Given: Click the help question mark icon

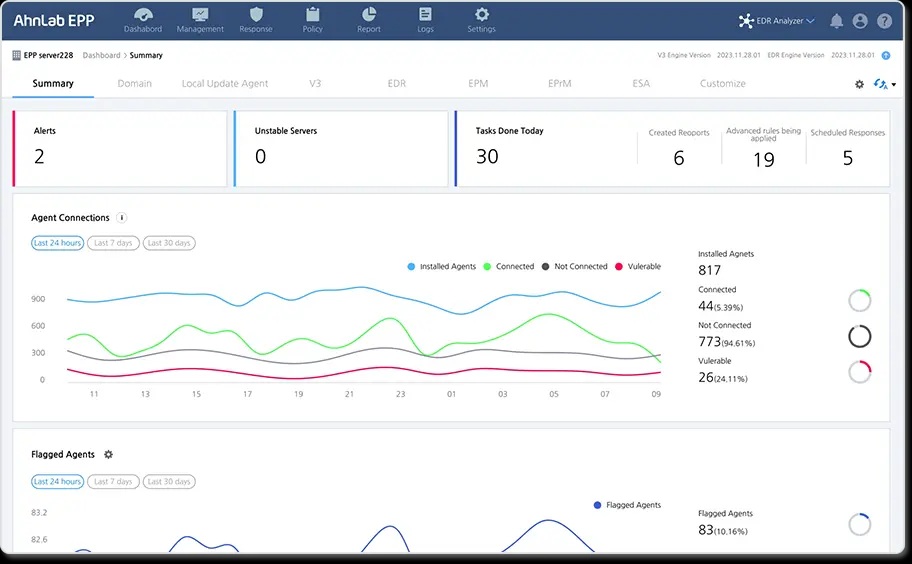Looking at the screenshot, I should coord(884,21).
